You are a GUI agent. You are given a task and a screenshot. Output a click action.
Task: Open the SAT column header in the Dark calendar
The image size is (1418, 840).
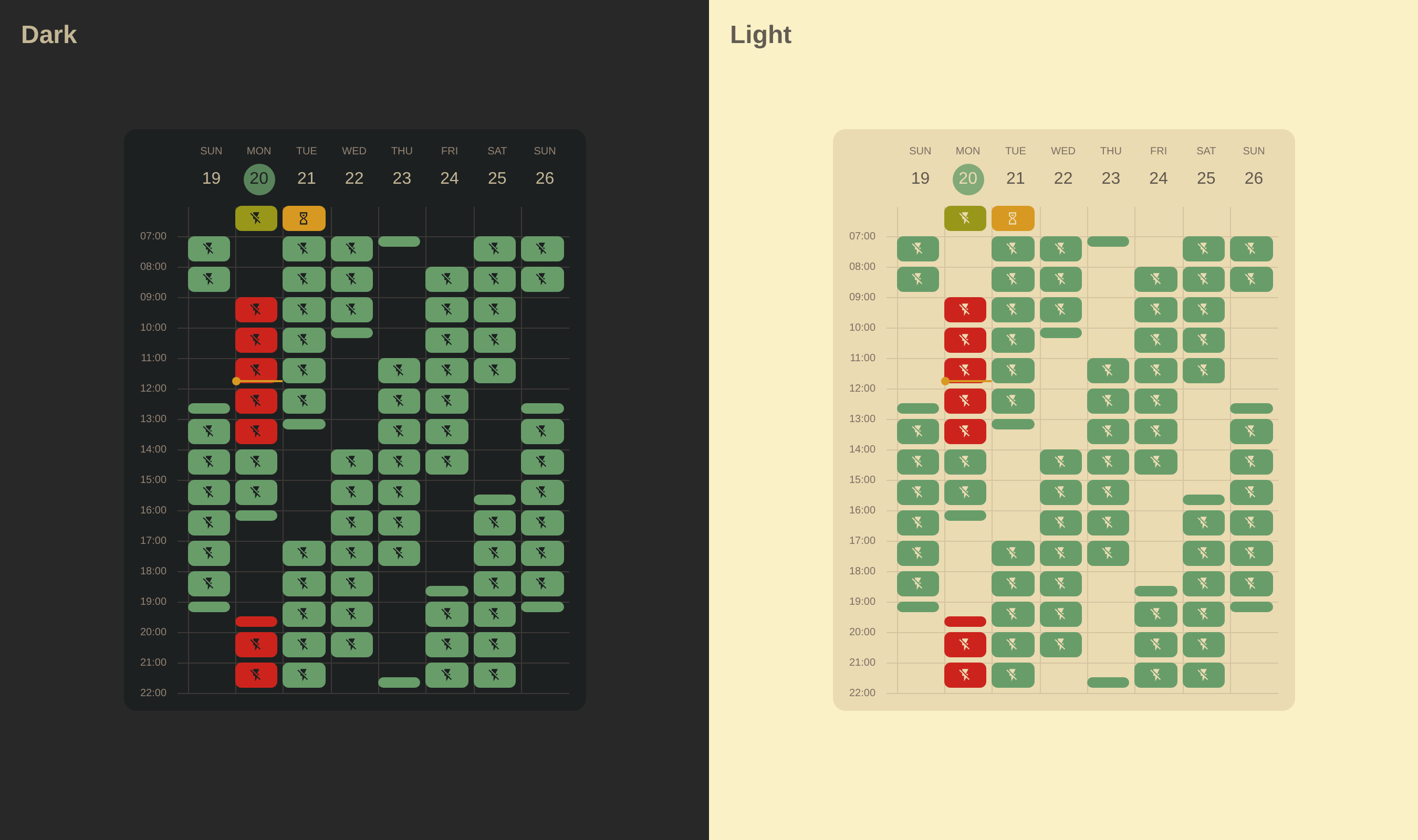[x=497, y=151]
